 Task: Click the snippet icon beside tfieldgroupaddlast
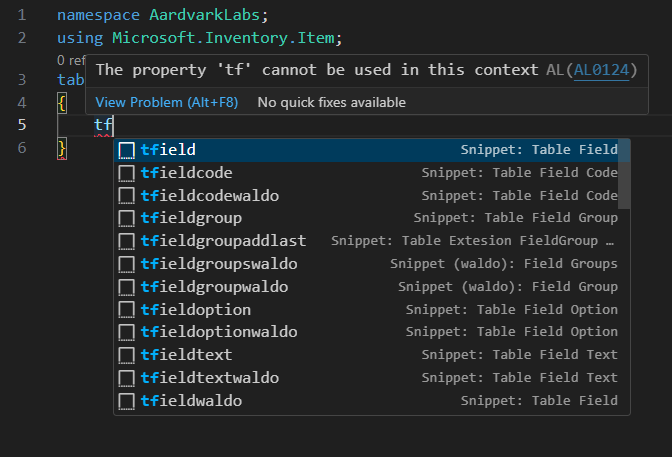127,241
